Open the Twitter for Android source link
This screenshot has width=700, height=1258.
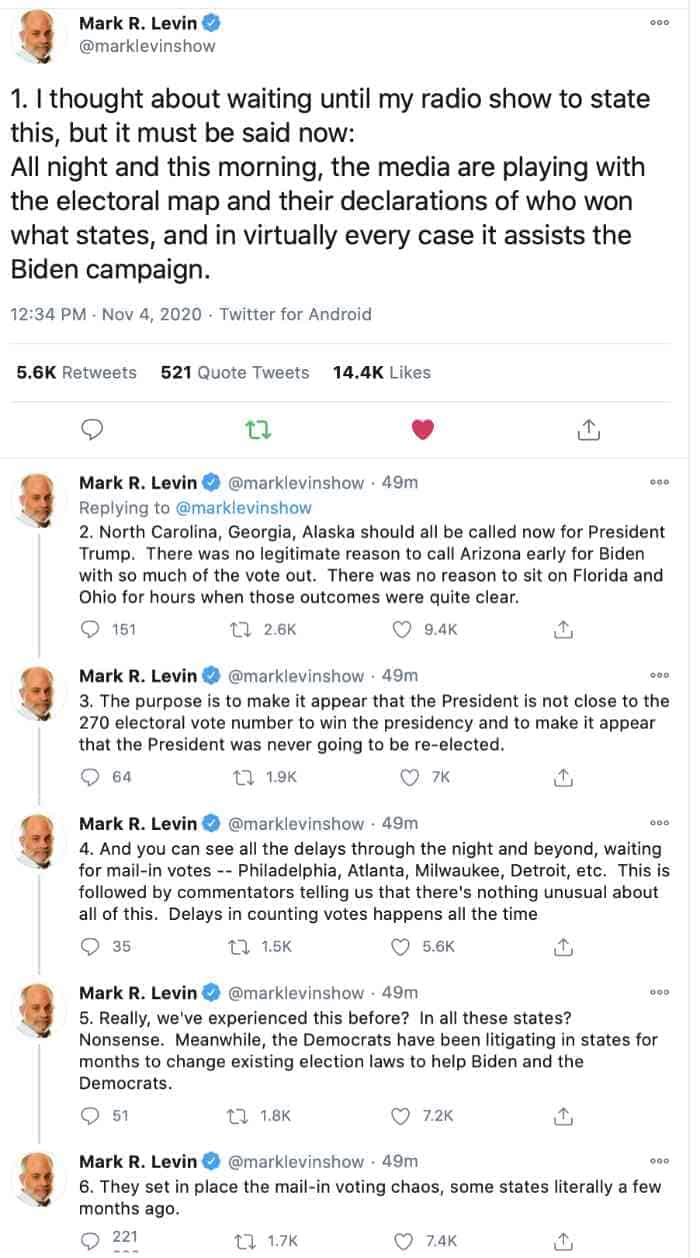click(295, 314)
